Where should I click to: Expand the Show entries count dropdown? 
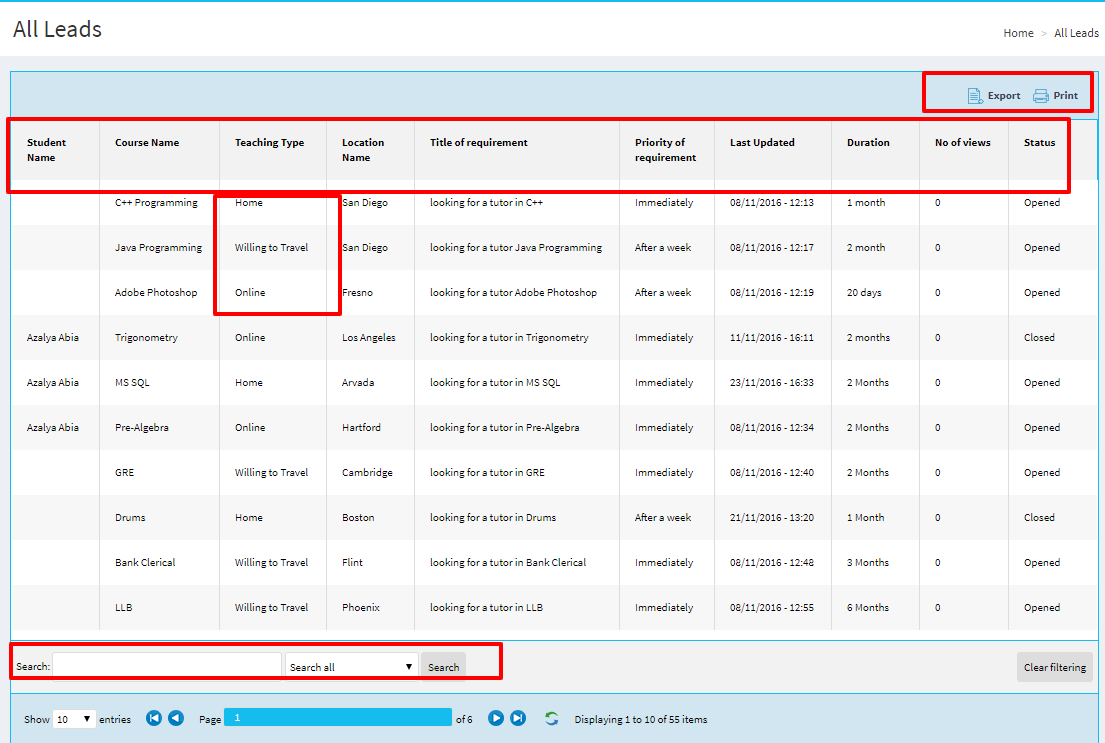tap(74, 719)
